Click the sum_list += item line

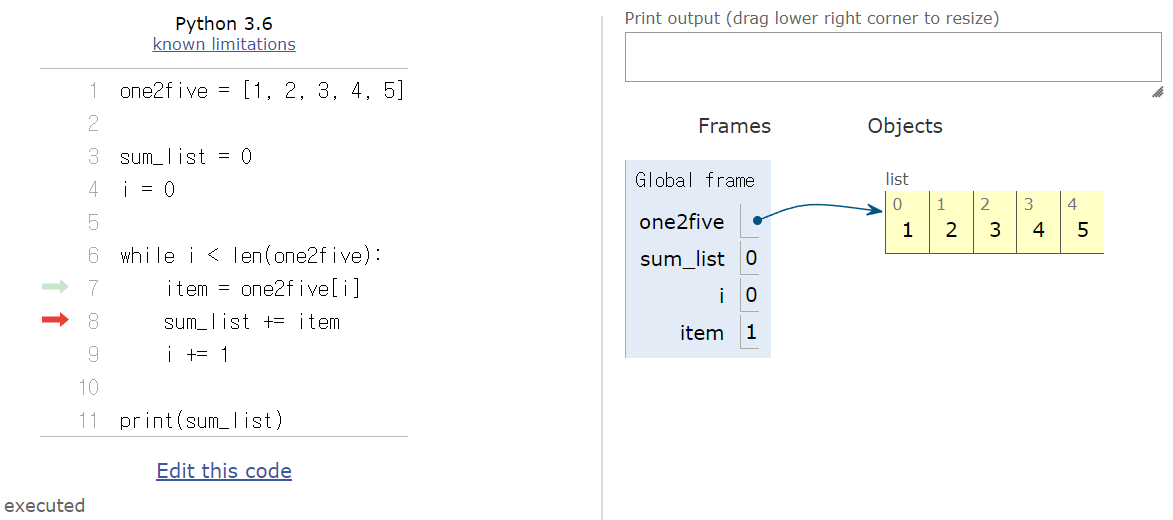[x=252, y=321]
